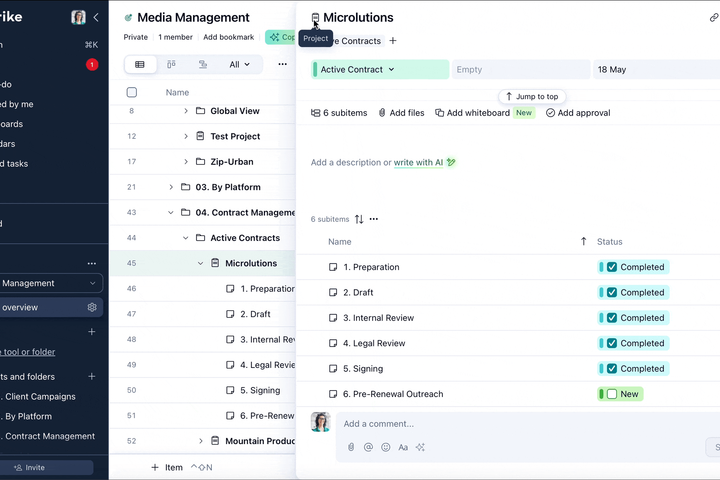Open task icon of 1. Preparation subitem
Image resolution: width=720 pixels, height=480 pixels.
click(333, 267)
